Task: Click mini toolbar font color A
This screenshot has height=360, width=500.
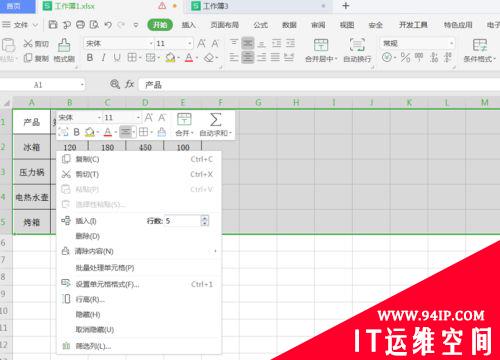Action: point(107,132)
